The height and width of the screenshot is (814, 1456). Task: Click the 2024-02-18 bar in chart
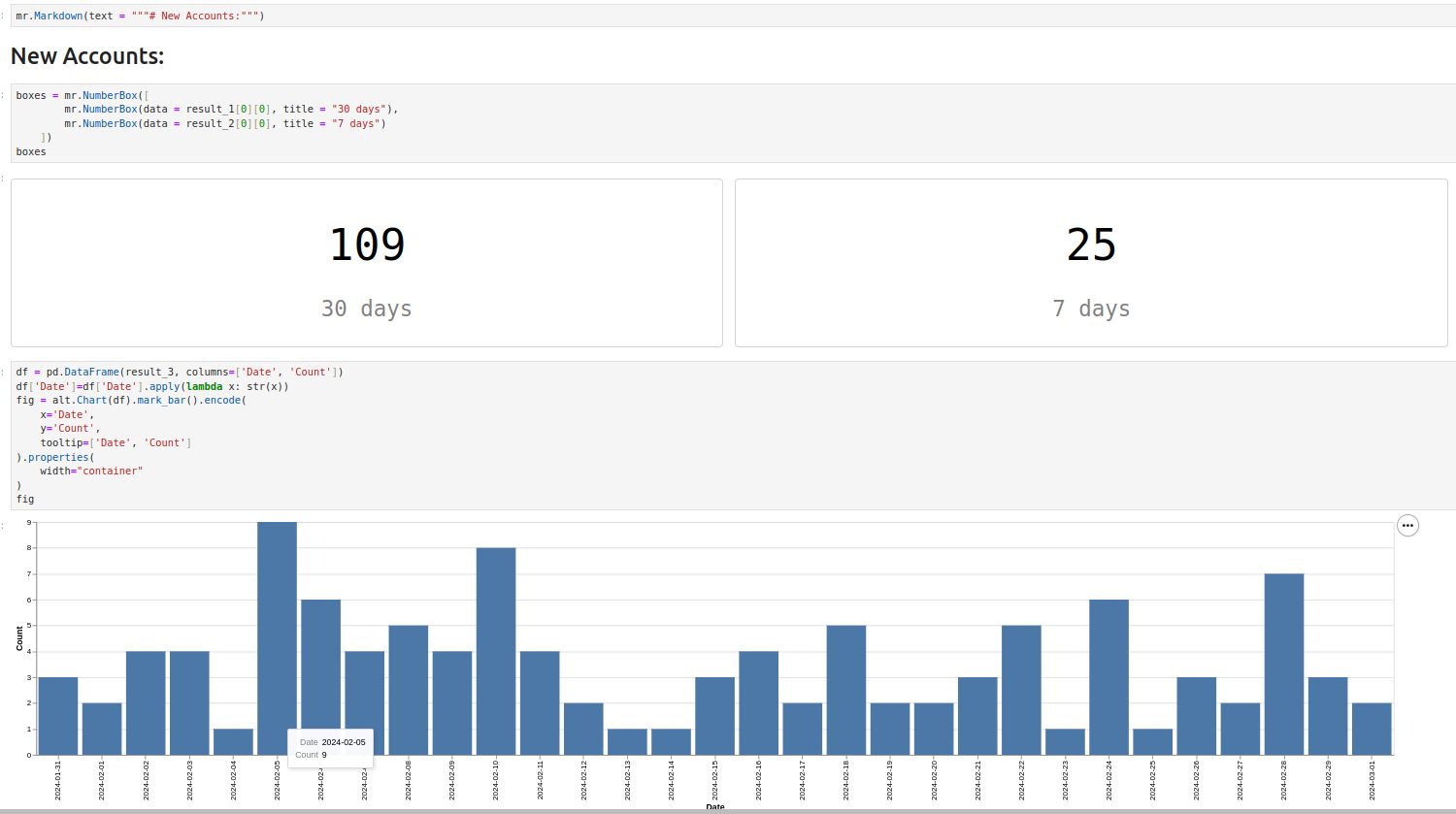[846, 690]
